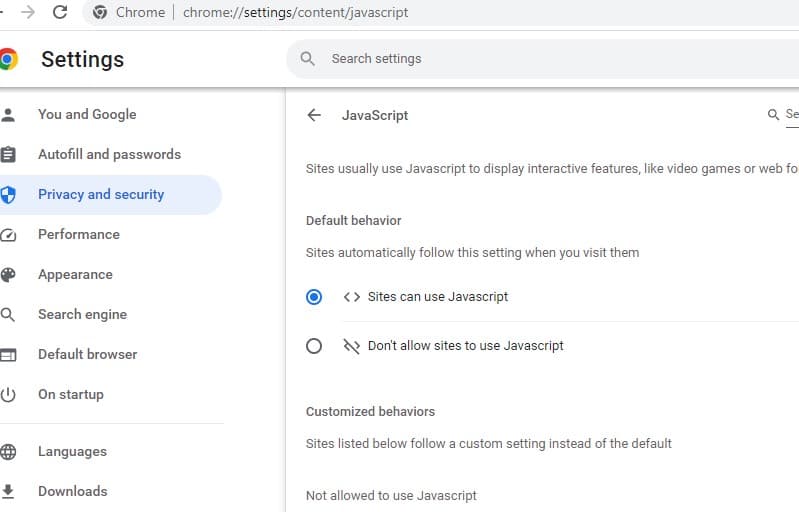Click the Downloads arrow icon
The height and width of the screenshot is (512, 799).
[x=9, y=491]
